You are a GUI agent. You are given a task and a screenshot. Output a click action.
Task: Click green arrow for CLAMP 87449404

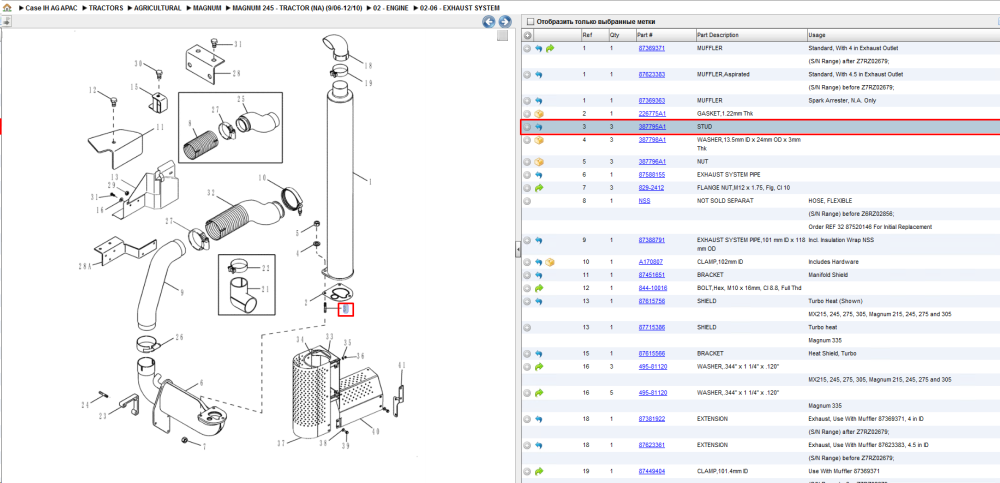(x=539, y=472)
